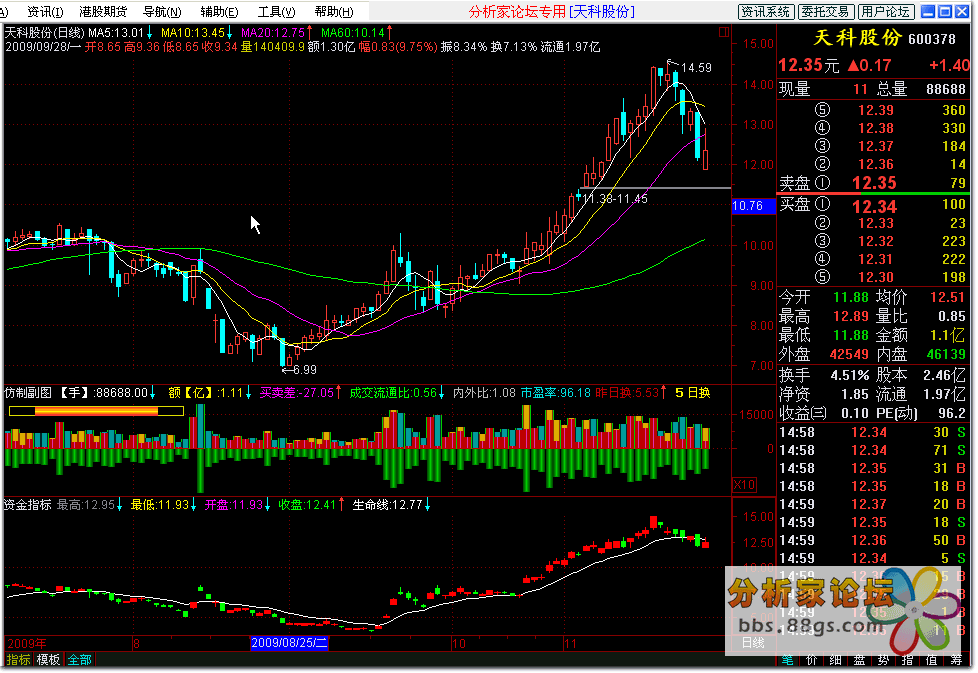
Task: Click the 5日换 label
Action: (x=693, y=393)
